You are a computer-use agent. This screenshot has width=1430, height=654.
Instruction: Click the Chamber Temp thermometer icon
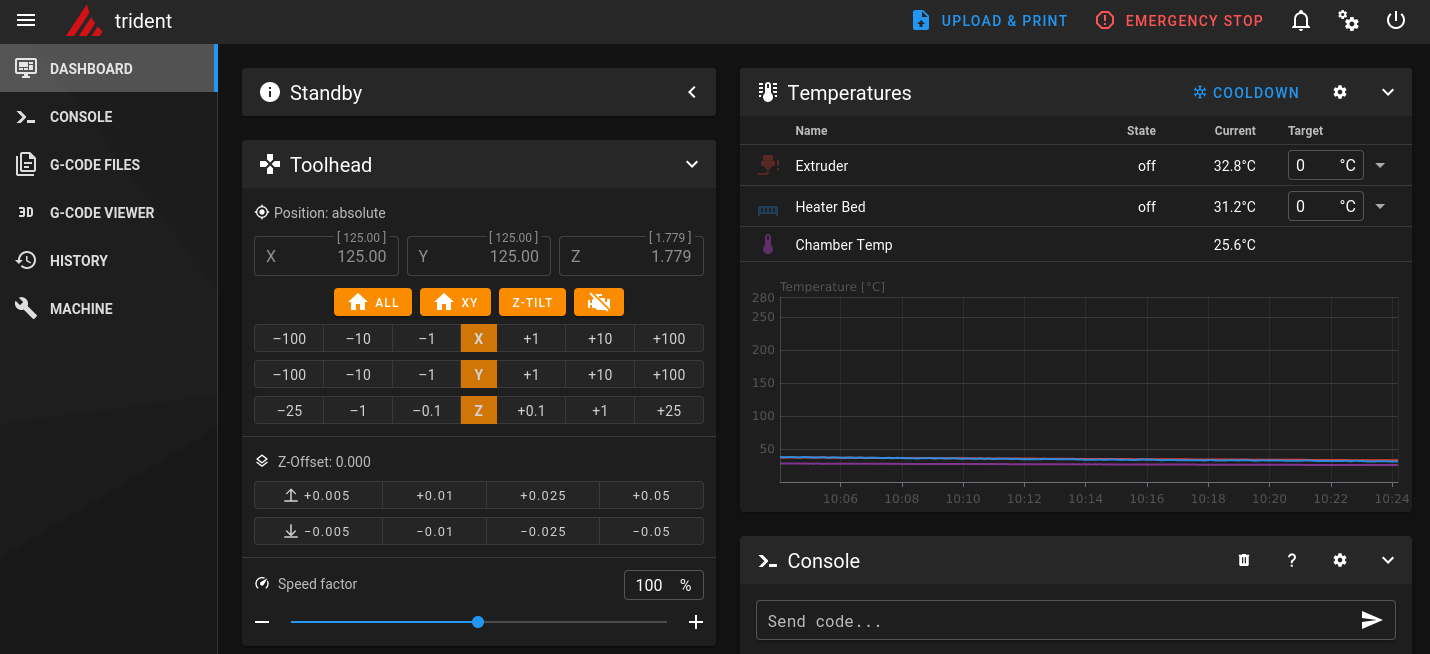point(768,245)
